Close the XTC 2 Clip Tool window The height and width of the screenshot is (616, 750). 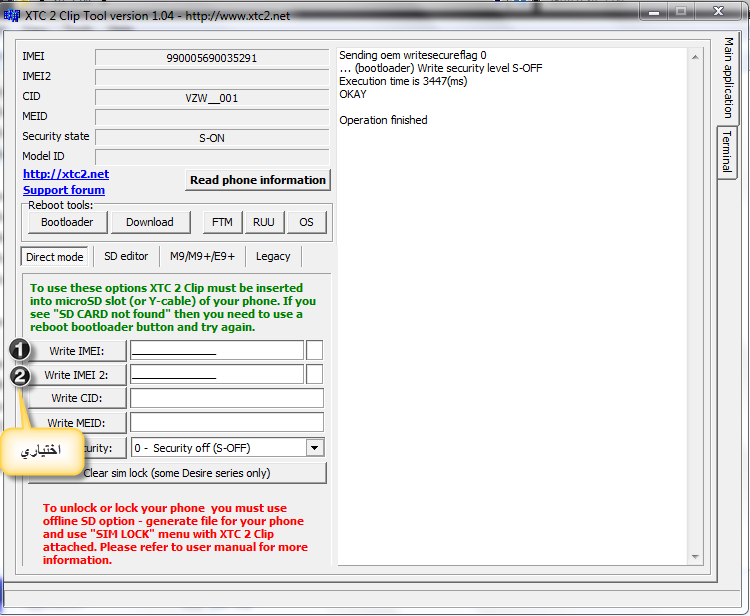718,11
